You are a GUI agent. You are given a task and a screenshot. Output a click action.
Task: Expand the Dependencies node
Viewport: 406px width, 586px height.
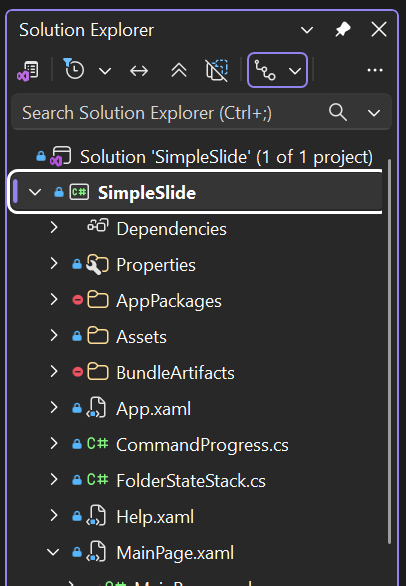54,227
